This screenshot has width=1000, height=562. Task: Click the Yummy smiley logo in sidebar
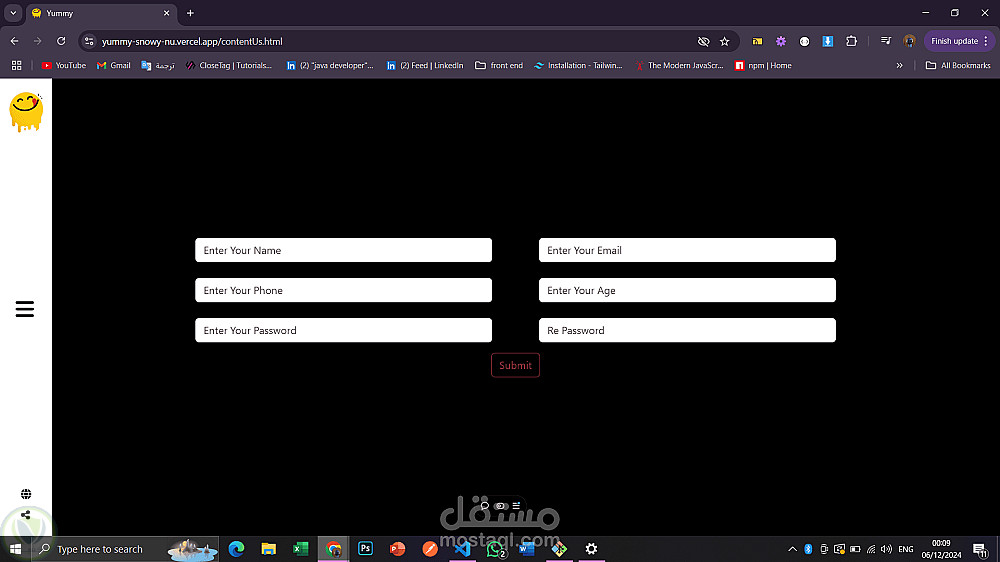tap(26, 112)
